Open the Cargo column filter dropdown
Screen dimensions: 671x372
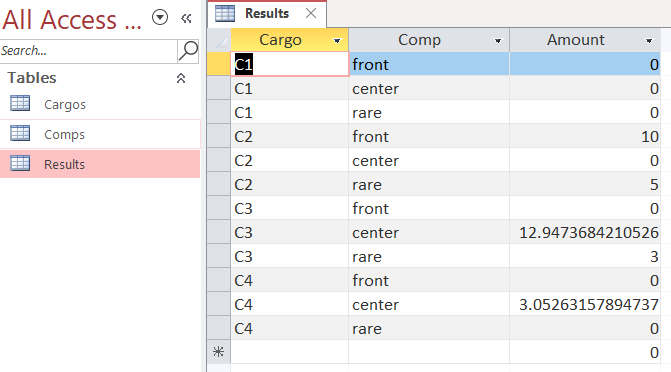click(337, 41)
